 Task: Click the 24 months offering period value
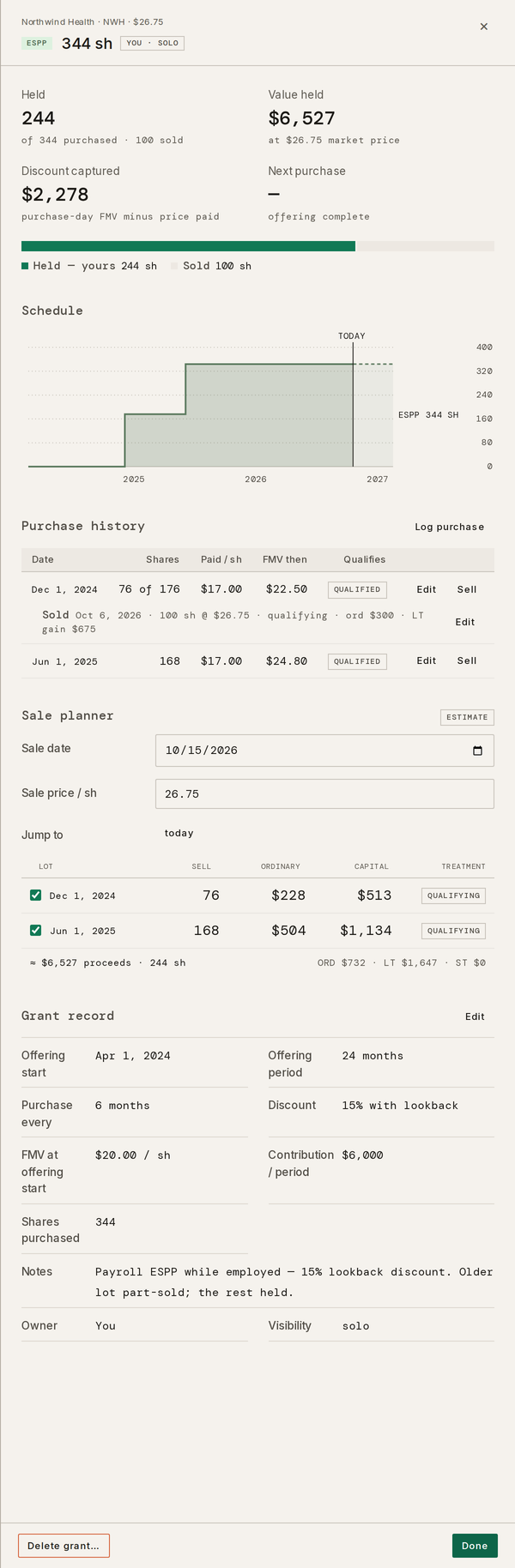[x=373, y=1056]
